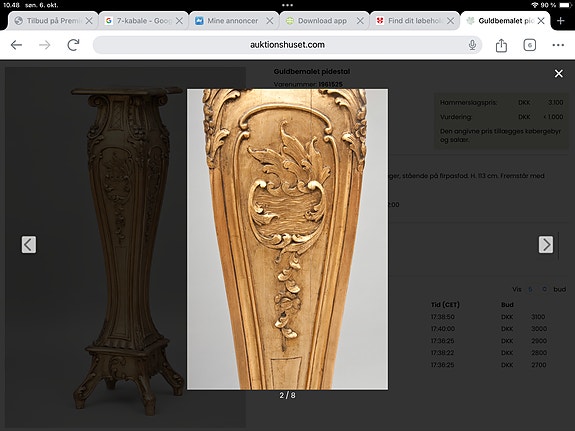Close the image lightbox overlay

(558, 74)
